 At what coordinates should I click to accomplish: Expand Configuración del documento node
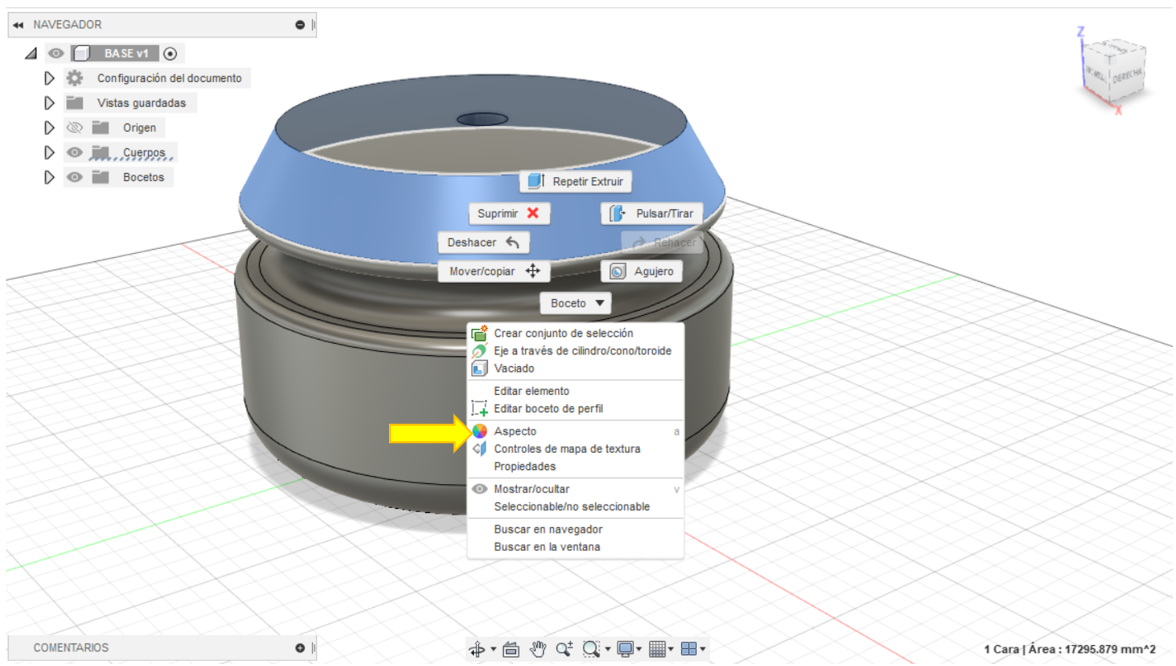50,78
